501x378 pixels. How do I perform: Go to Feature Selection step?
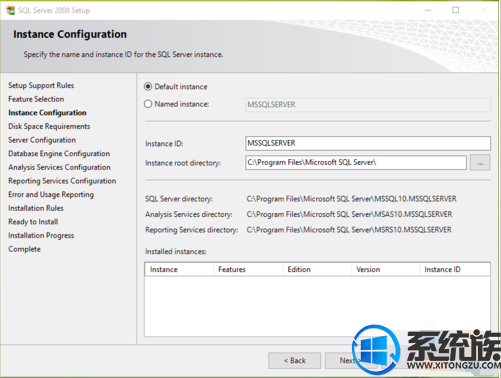[36, 99]
